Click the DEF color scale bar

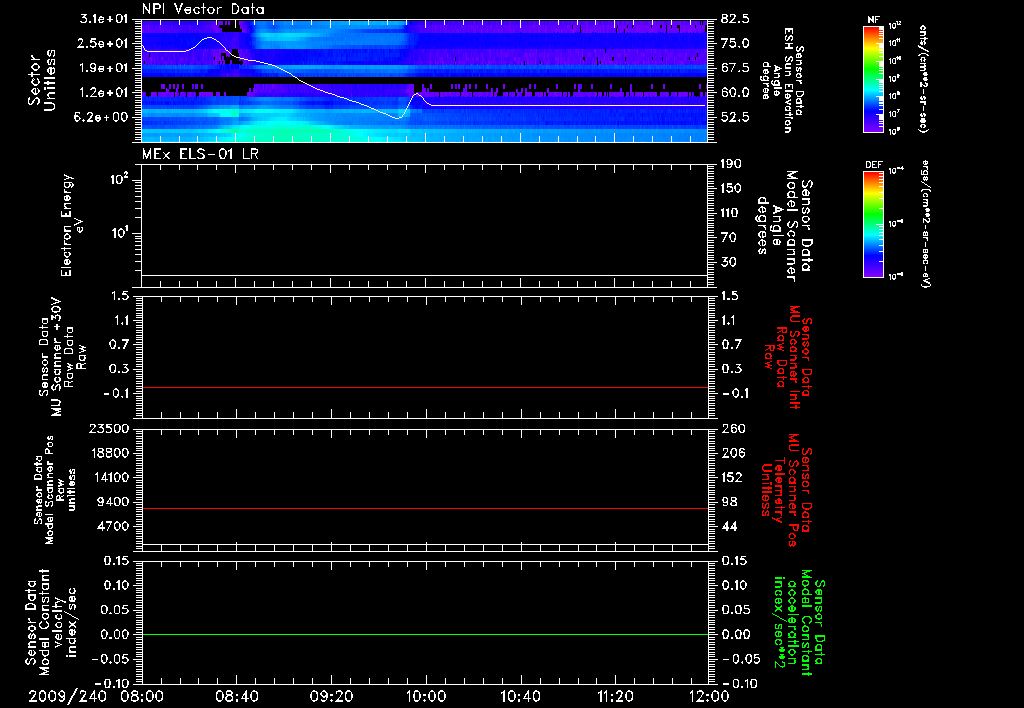[874, 224]
